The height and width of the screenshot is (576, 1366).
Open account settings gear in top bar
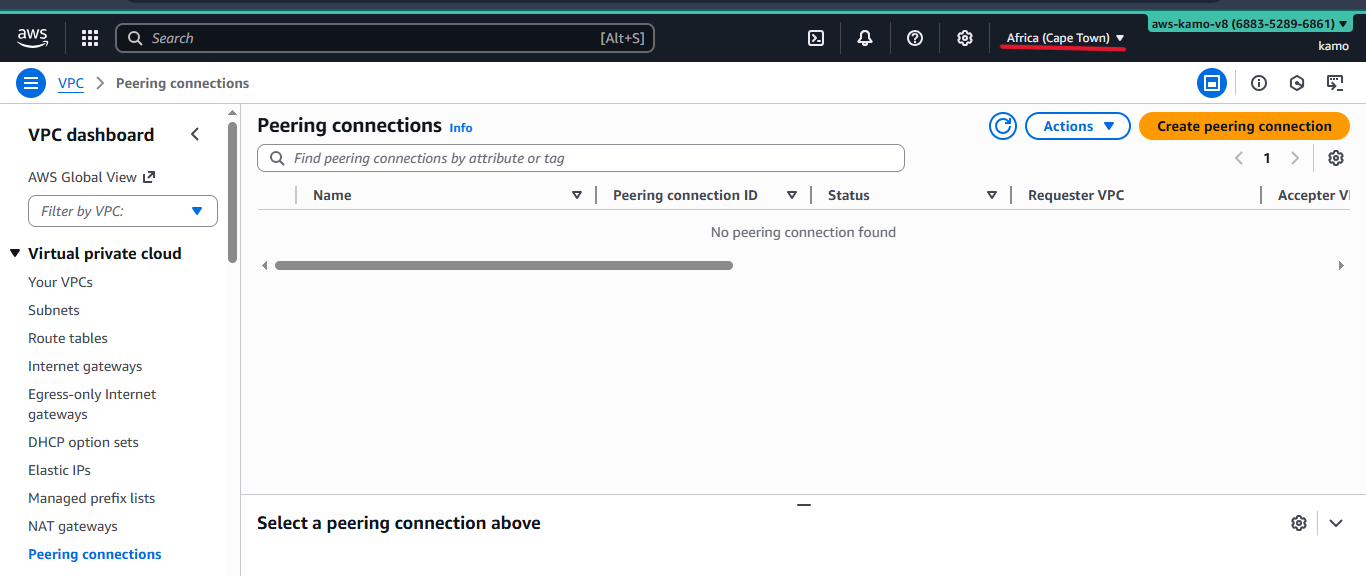click(x=964, y=37)
